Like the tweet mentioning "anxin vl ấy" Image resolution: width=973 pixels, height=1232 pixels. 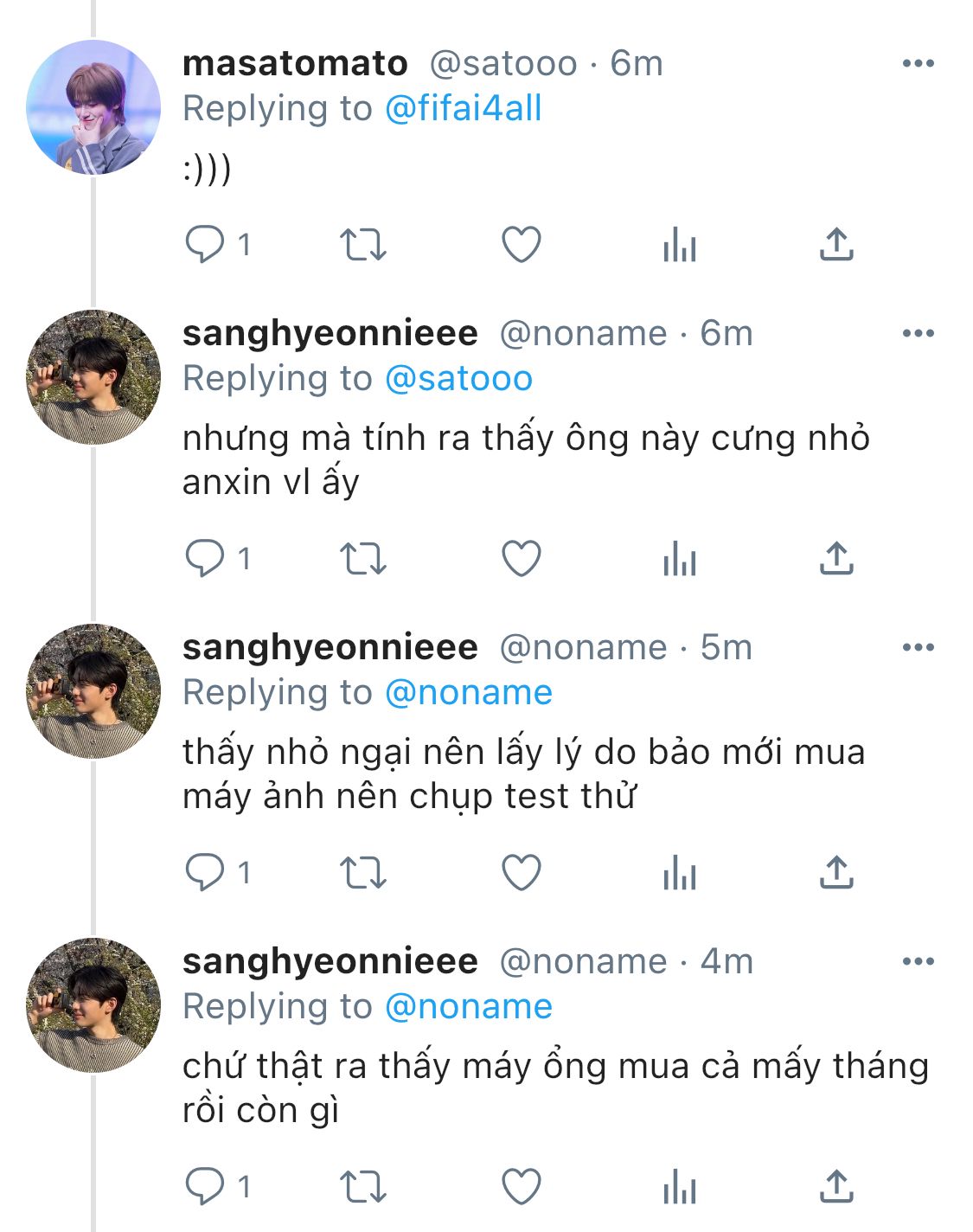click(522, 559)
